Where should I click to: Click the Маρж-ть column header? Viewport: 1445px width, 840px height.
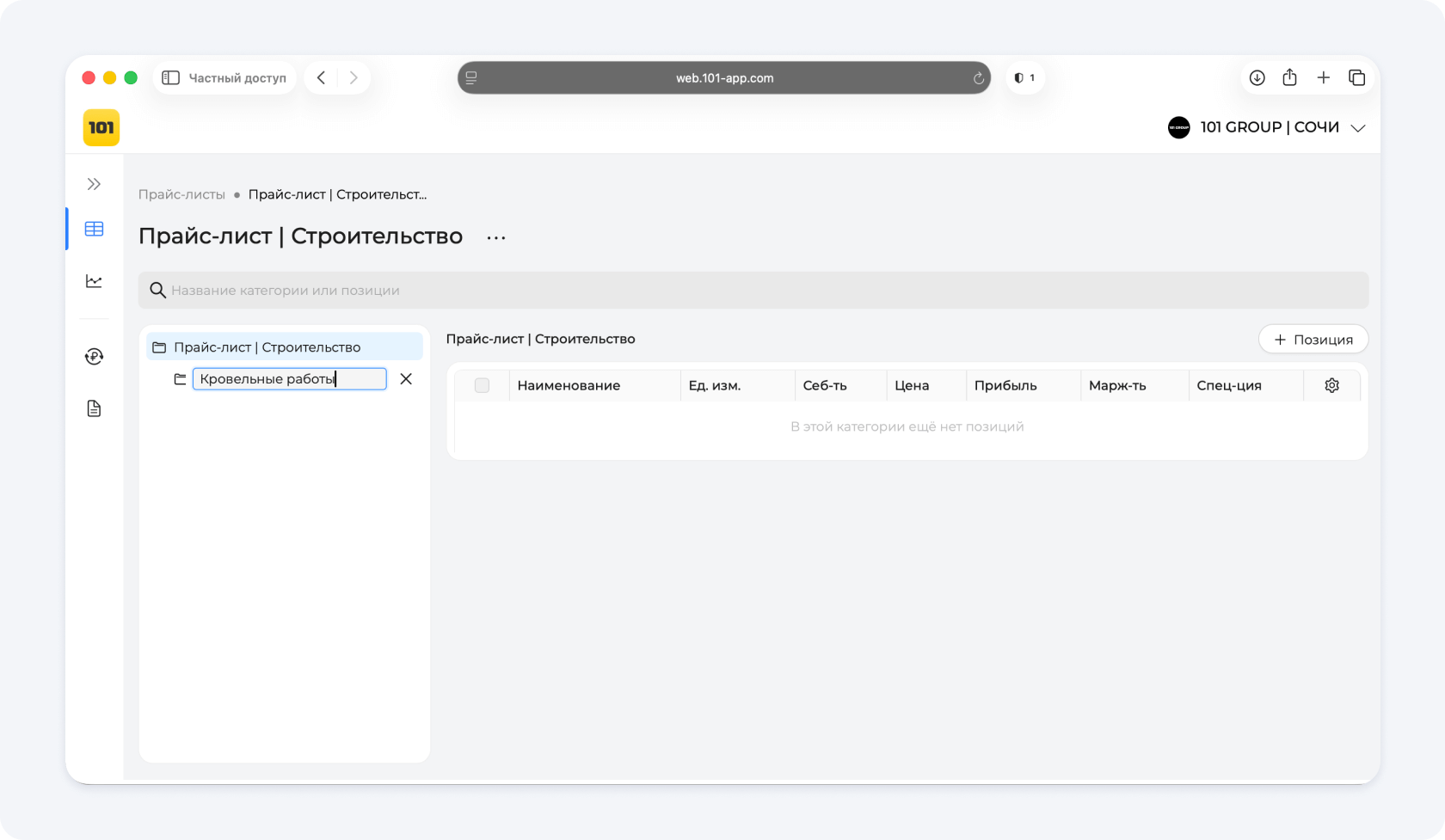click(1117, 385)
